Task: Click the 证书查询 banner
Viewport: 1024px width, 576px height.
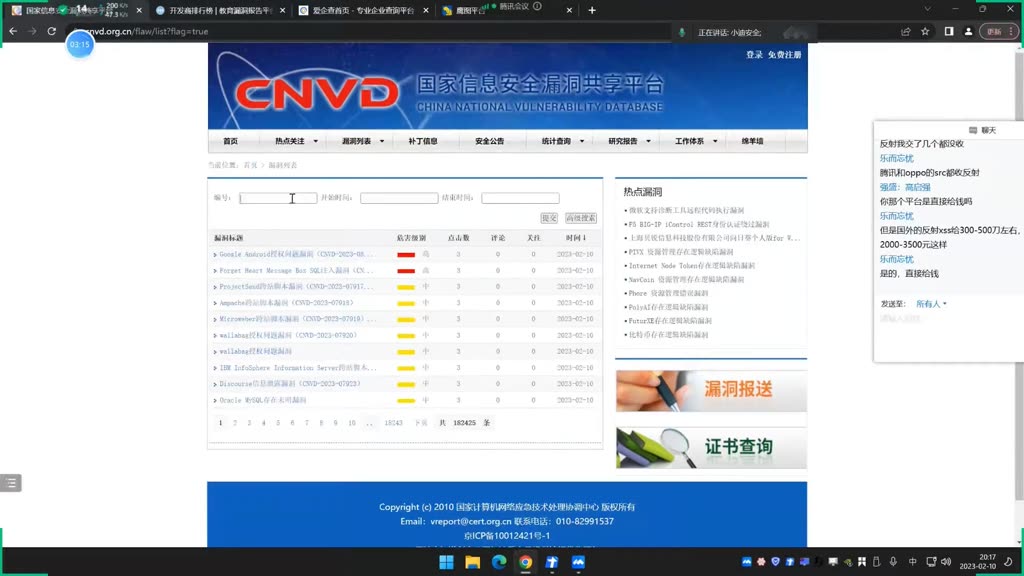Action: 711,447
